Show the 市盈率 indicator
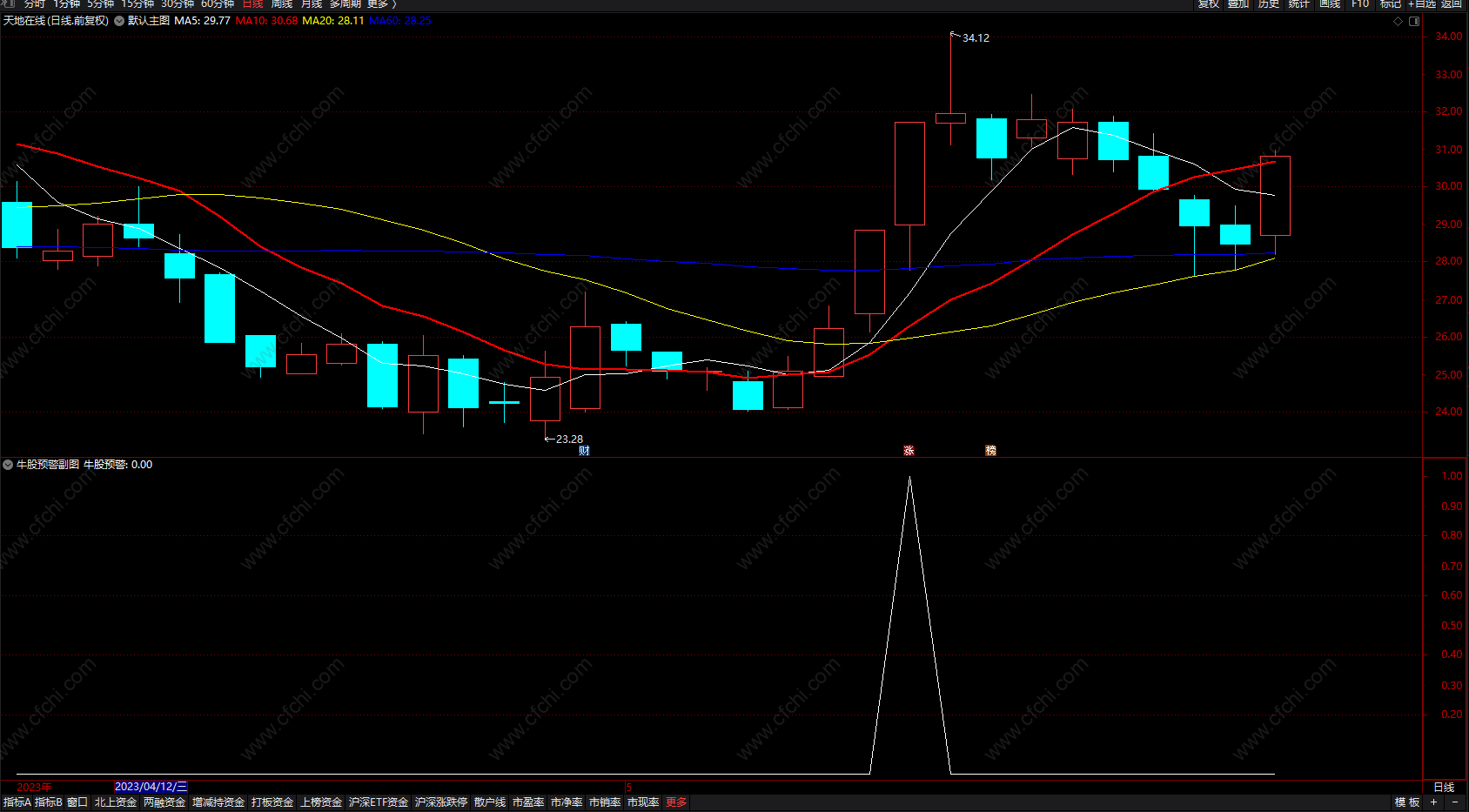 (528, 802)
